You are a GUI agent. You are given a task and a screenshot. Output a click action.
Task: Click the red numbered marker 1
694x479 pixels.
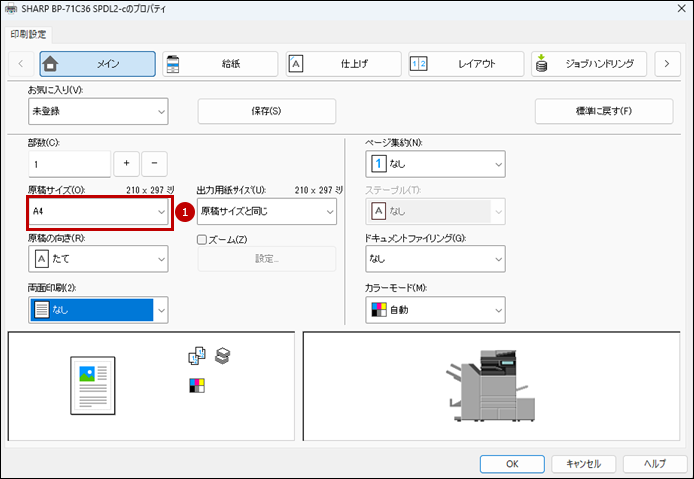183,211
